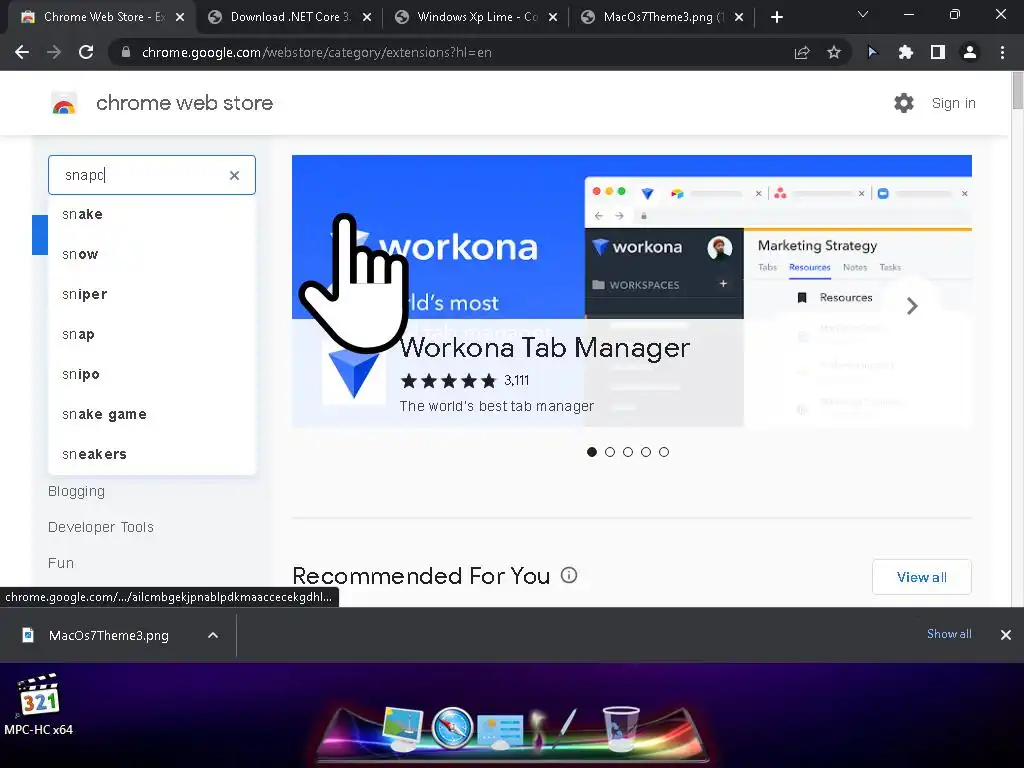Screen dimensions: 1024x768
Task: Select the second carousel dot
Action: click(610, 452)
